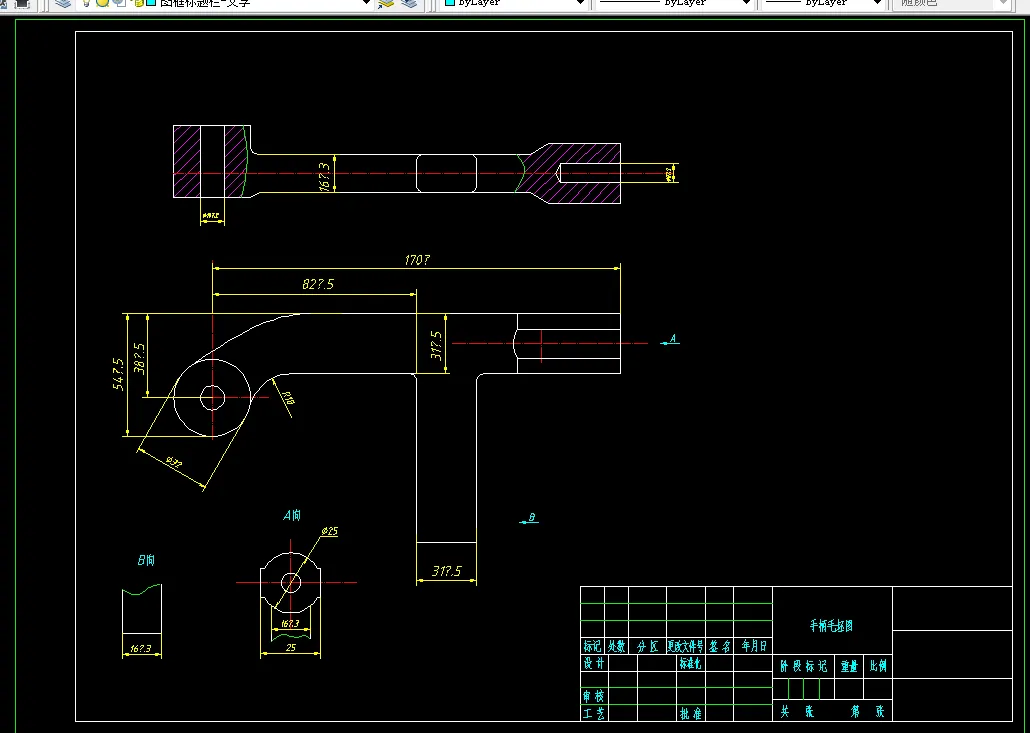1030x733 pixels.
Task: Select the title text 手柄毛坯图
Action: pyautogui.click(x=831, y=626)
